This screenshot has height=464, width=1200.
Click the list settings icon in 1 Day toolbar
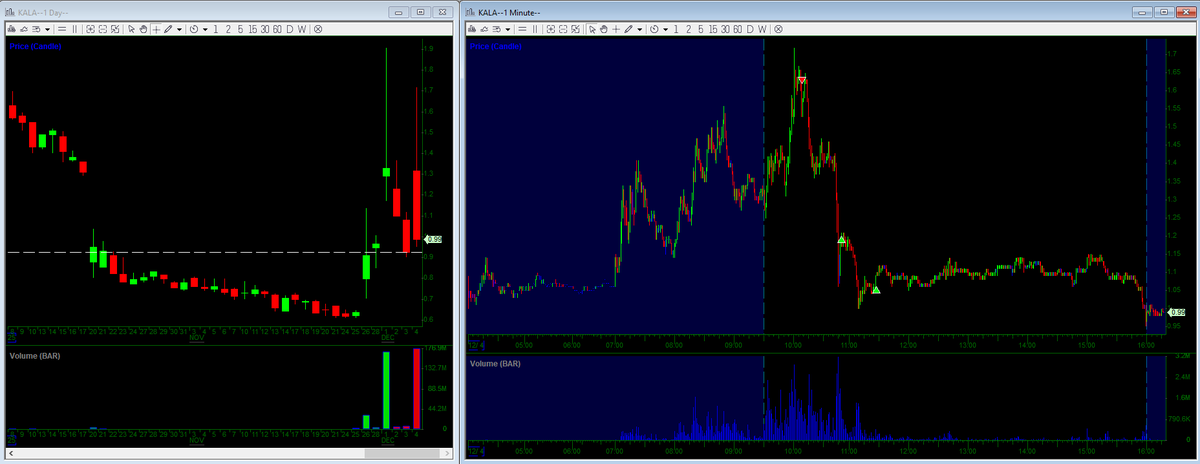36,29
